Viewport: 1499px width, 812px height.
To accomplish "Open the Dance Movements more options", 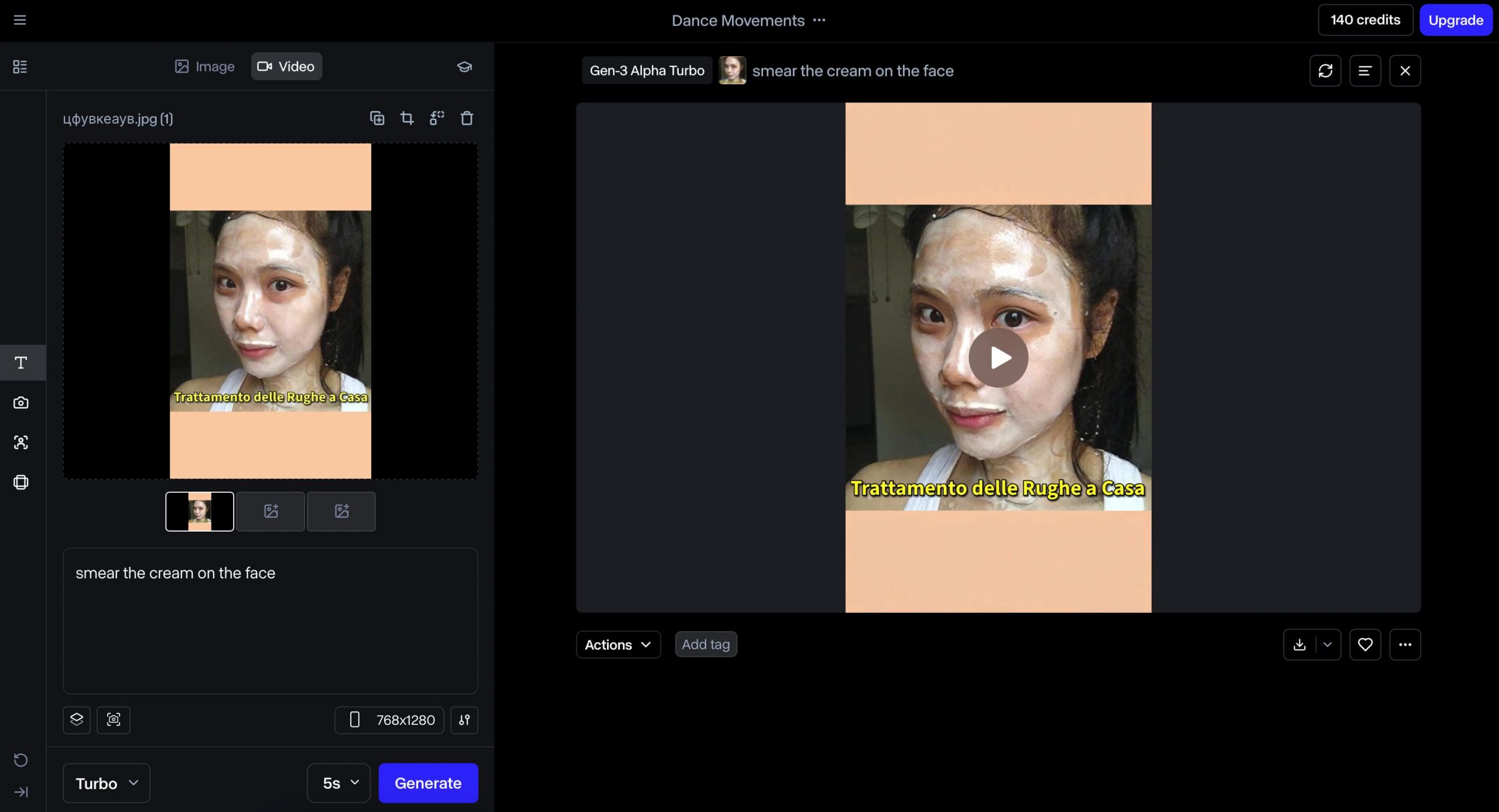I will click(x=819, y=20).
